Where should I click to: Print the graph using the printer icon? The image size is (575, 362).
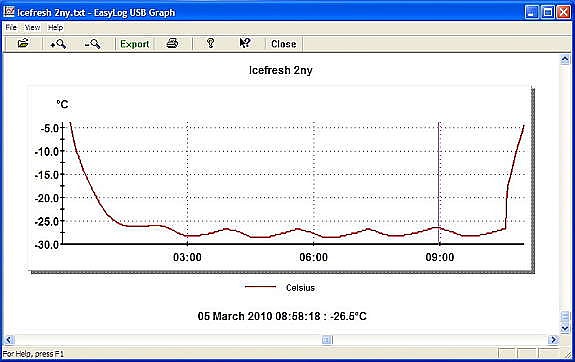click(172, 43)
